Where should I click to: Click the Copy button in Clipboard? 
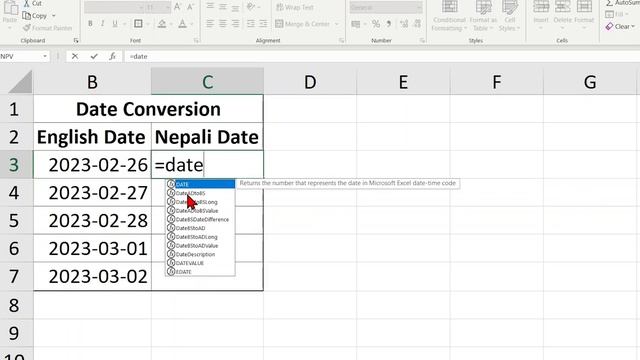[35, 16]
